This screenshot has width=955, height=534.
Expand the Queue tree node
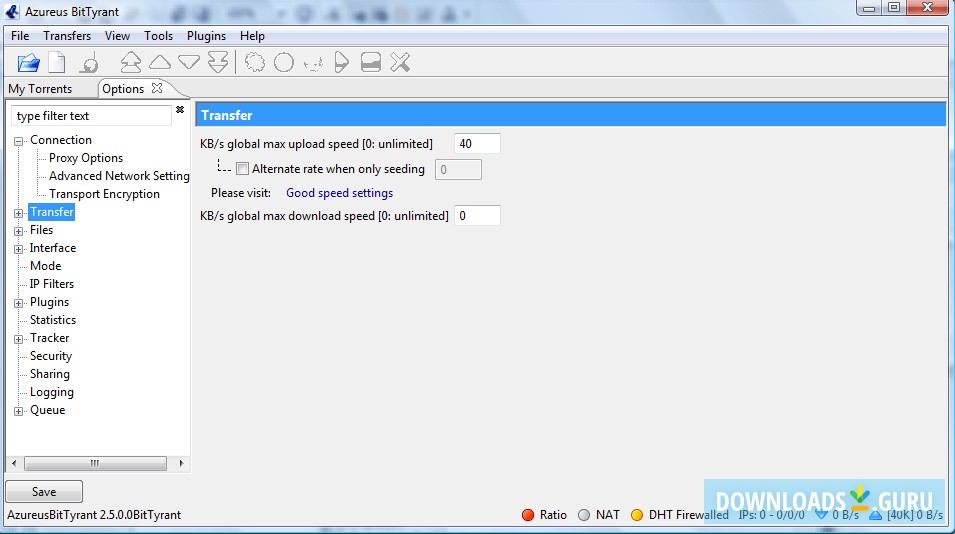[x=18, y=412]
